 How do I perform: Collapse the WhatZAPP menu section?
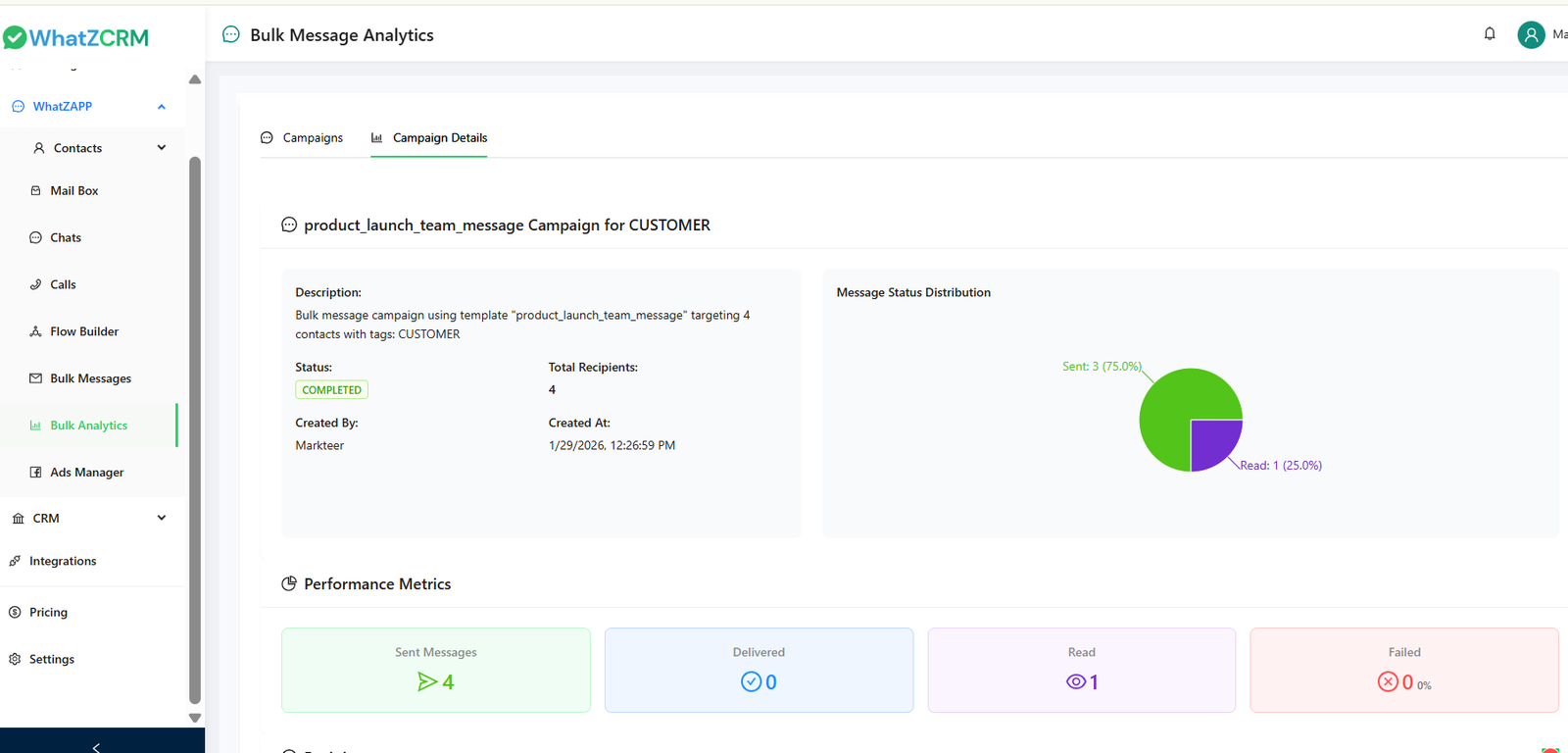point(162,107)
